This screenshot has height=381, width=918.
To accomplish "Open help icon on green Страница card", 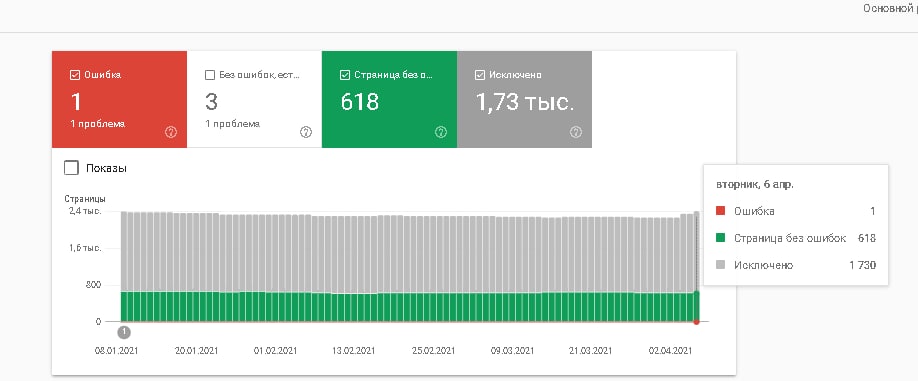I will pyautogui.click(x=441, y=132).
